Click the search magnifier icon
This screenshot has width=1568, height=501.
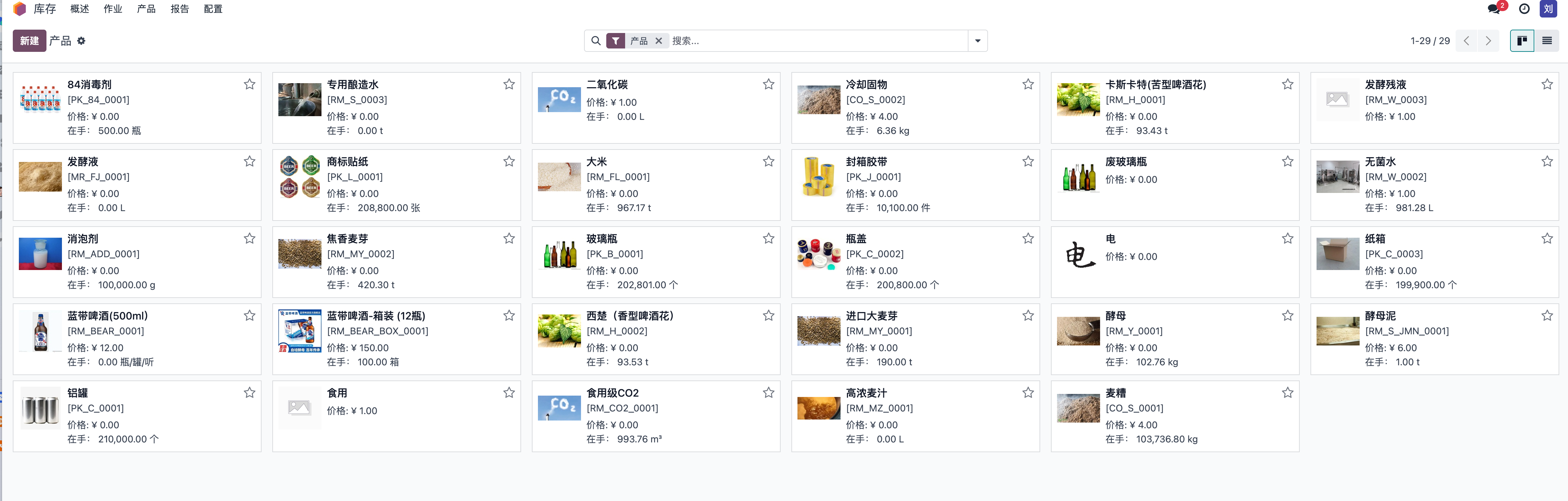pos(596,41)
